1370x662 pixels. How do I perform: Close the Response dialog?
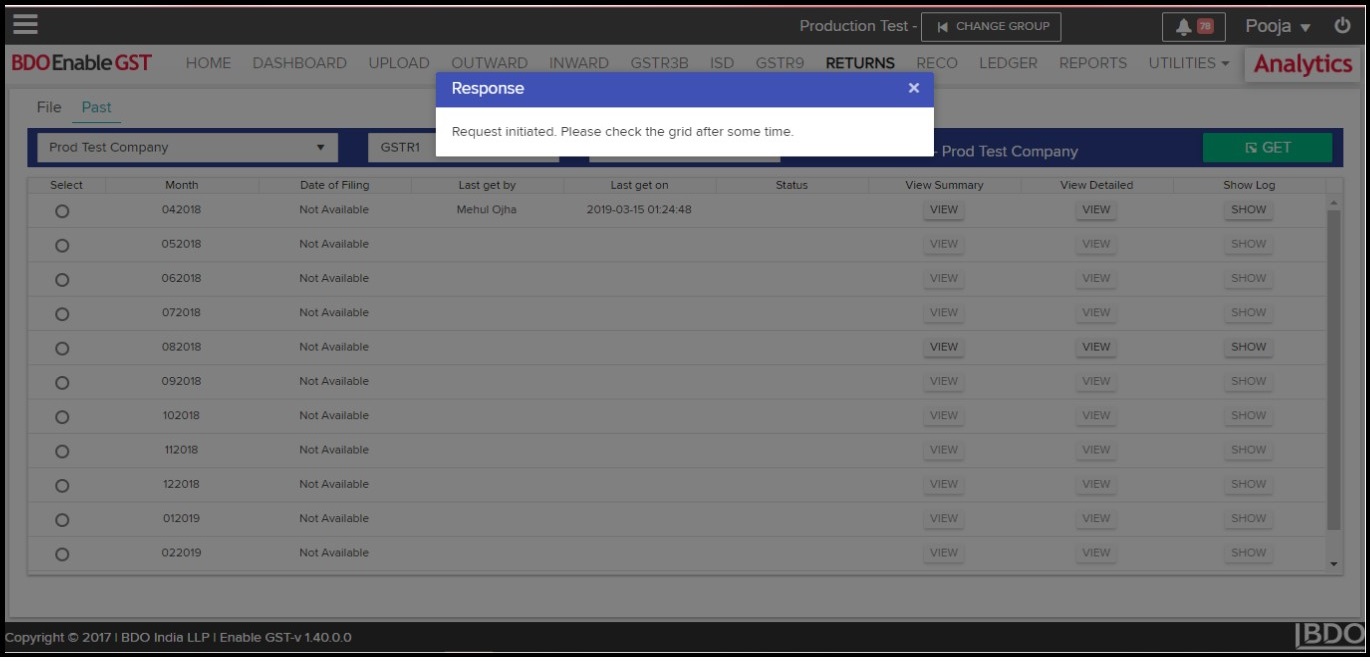913,88
